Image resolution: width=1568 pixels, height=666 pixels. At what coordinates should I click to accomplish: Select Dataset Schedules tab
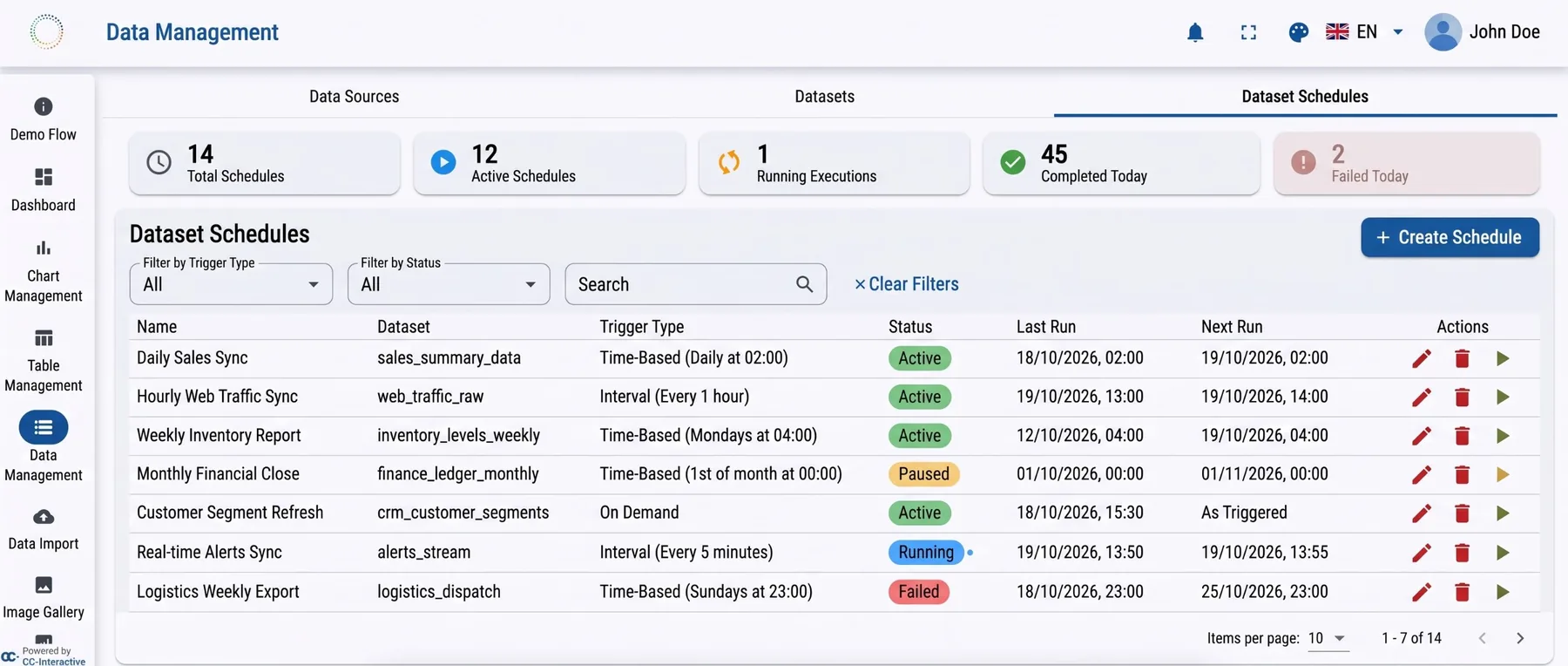(x=1305, y=97)
